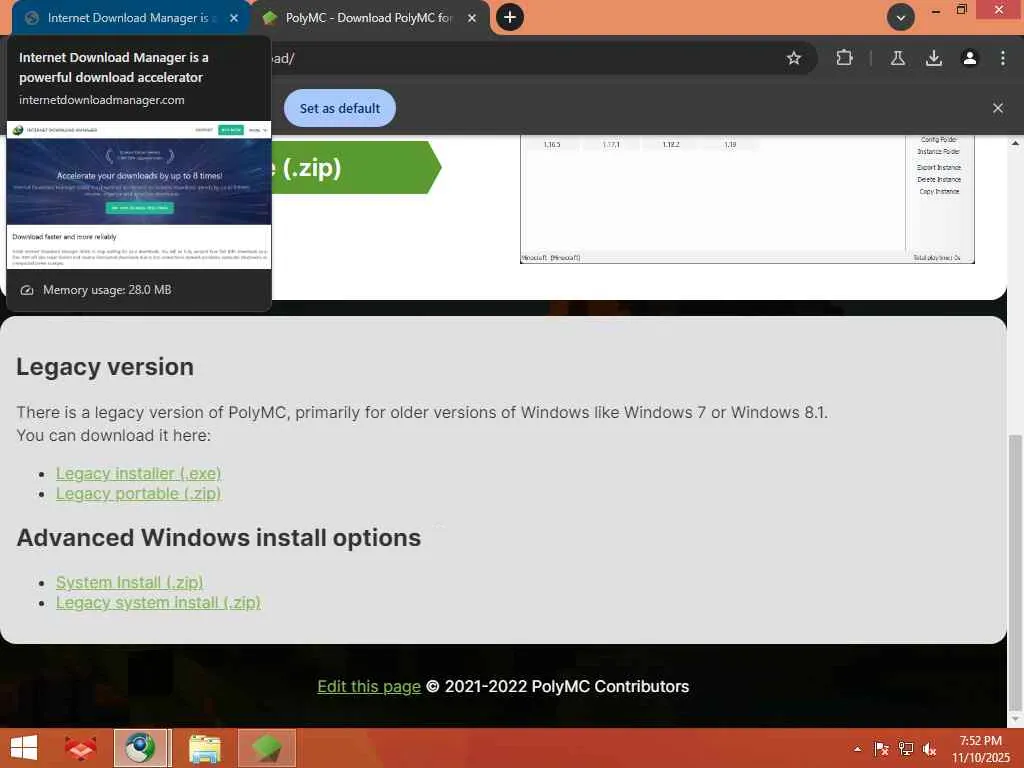Image resolution: width=1024 pixels, height=768 pixels.
Task: Open the tab search dropdown arrow
Action: (x=901, y=18)
